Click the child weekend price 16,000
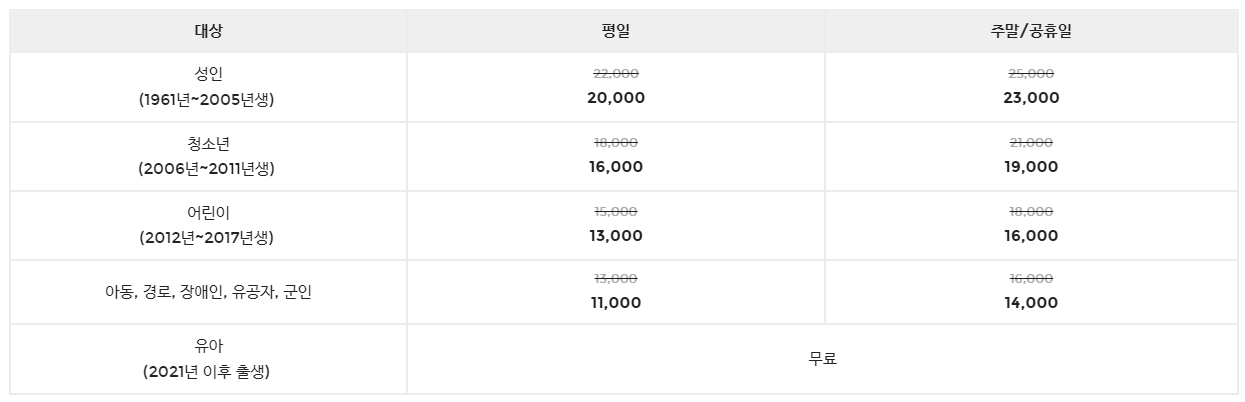The width and height of the screenshot is (1245, 402). pos(1031,236)
